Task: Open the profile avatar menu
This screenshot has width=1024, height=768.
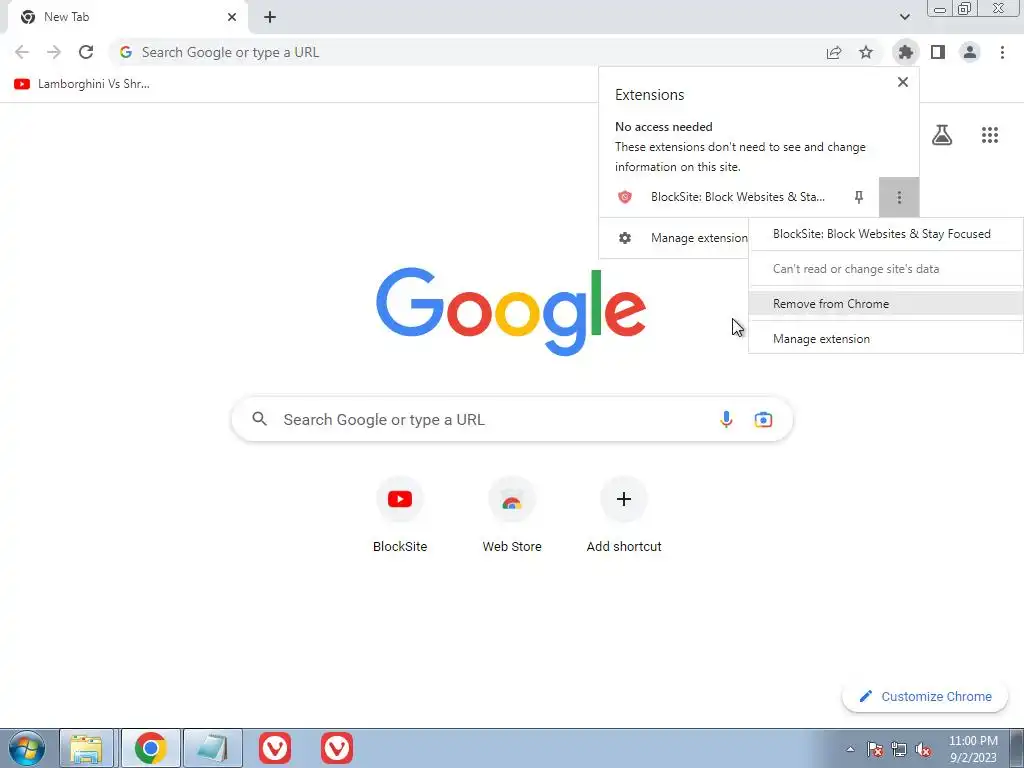Action: (x=970, y=52)
